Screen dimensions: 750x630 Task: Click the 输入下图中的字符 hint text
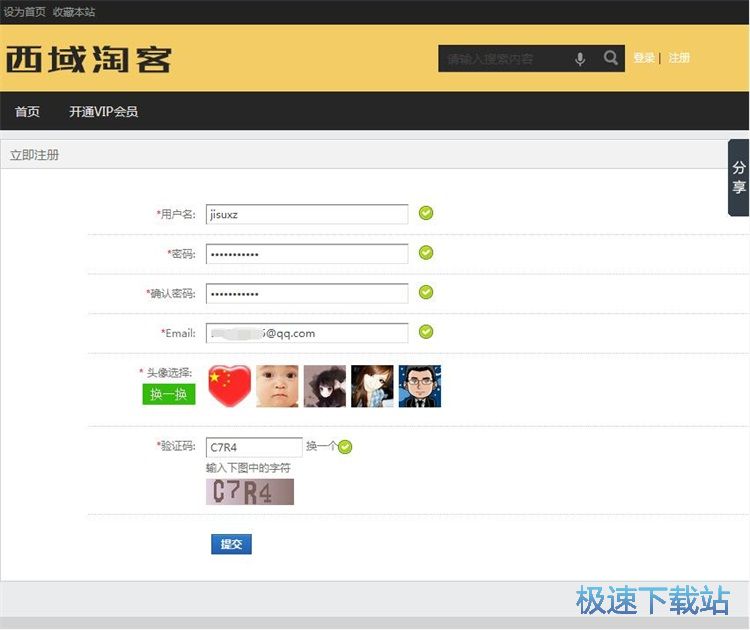[248, 468]
